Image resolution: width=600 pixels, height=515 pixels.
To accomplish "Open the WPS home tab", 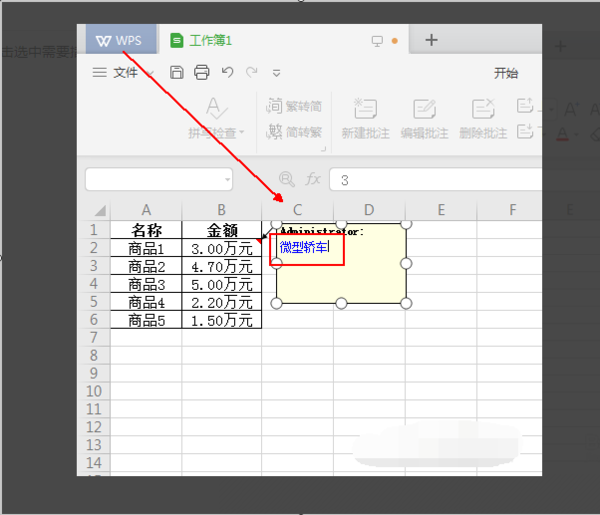I will (121, 40).
